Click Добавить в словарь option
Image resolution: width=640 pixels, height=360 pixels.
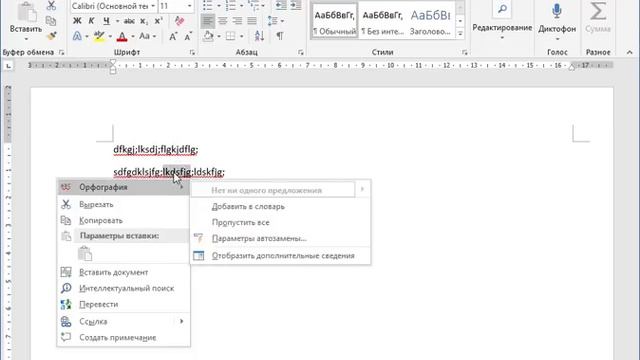280,207
